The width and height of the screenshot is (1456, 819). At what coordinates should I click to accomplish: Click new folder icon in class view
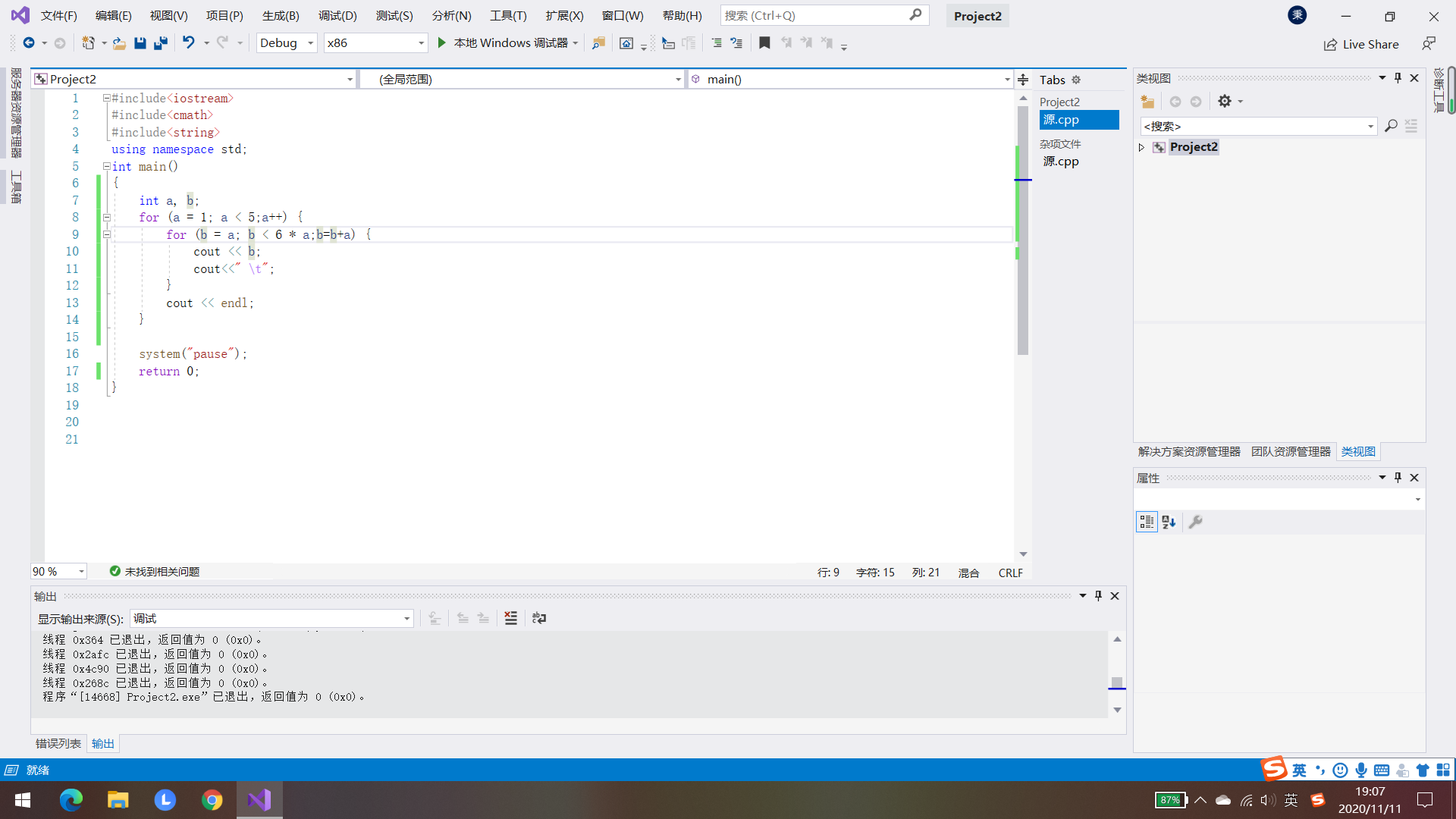[x=1147, y=102]
